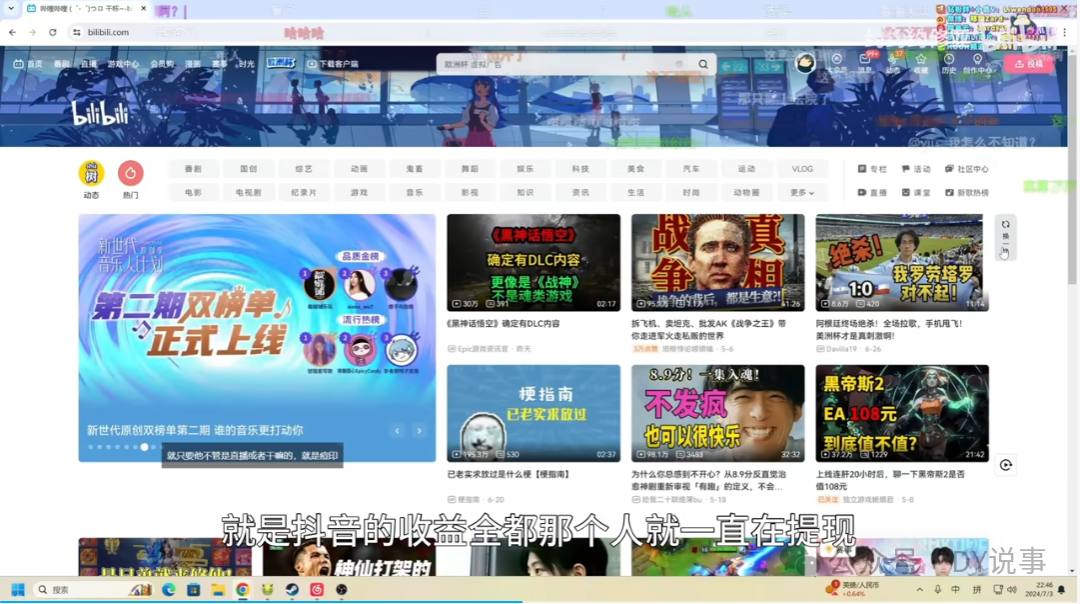Open browser tab list dropdown arrow
The height and width of the screenshot is (604, 1080).
point(11,8)
